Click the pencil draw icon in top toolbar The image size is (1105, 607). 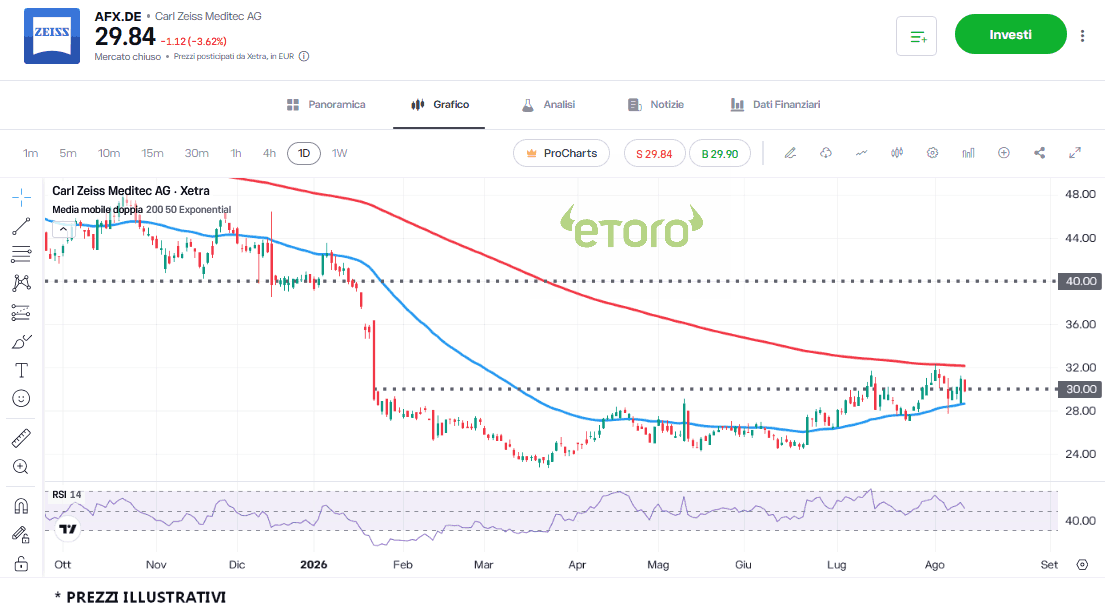[791, 153]
